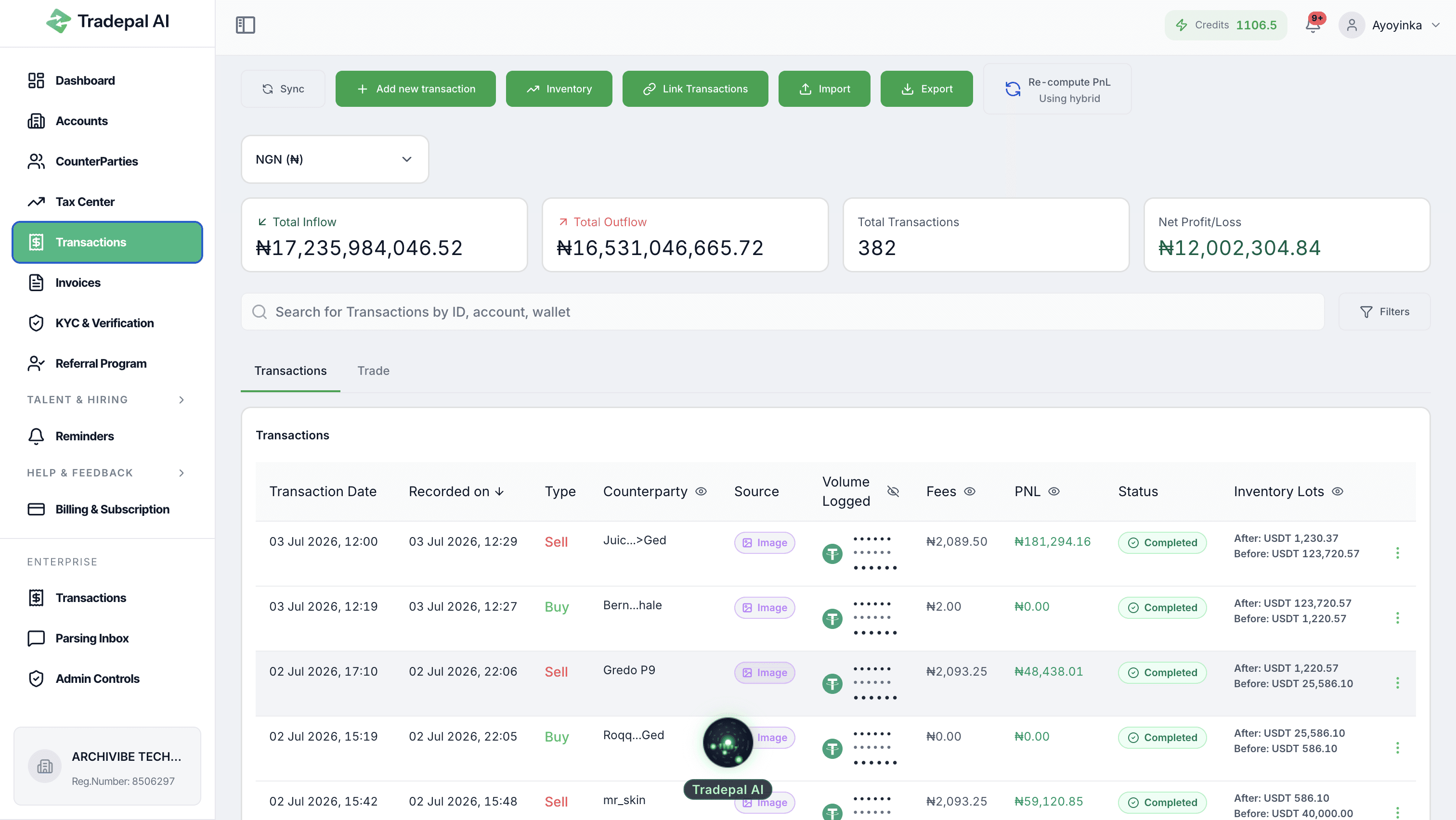The image size is (1456, 820).
Task: Open the selected Transactions sidebar item
Action: [x=107, y=242]
